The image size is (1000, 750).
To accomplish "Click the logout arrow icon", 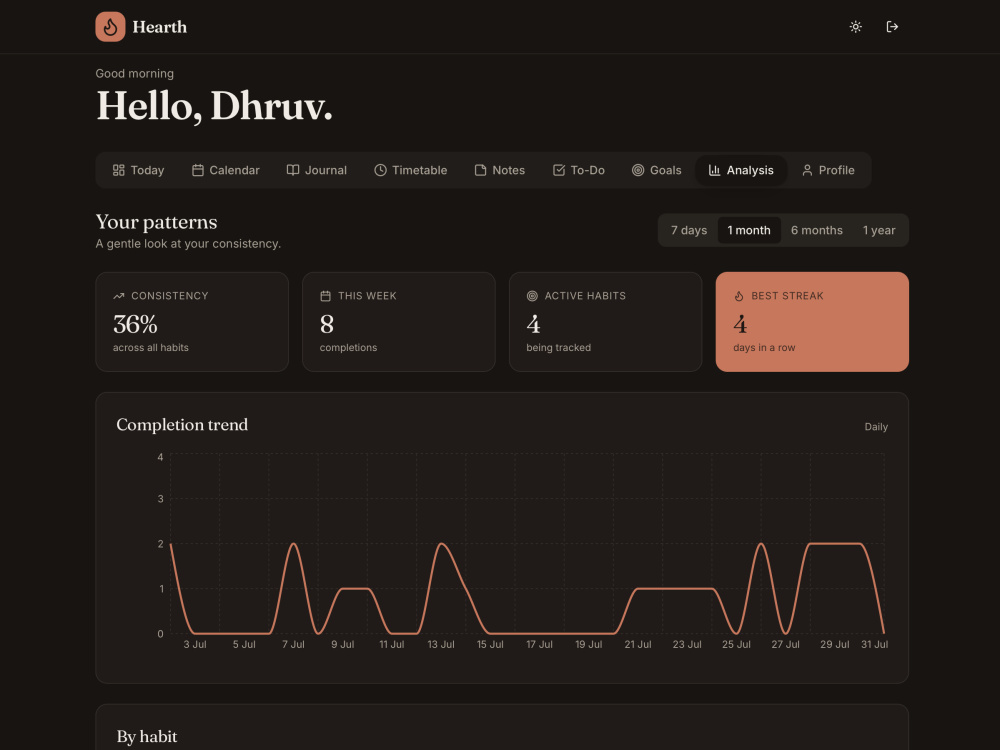I will click(892, 27).
